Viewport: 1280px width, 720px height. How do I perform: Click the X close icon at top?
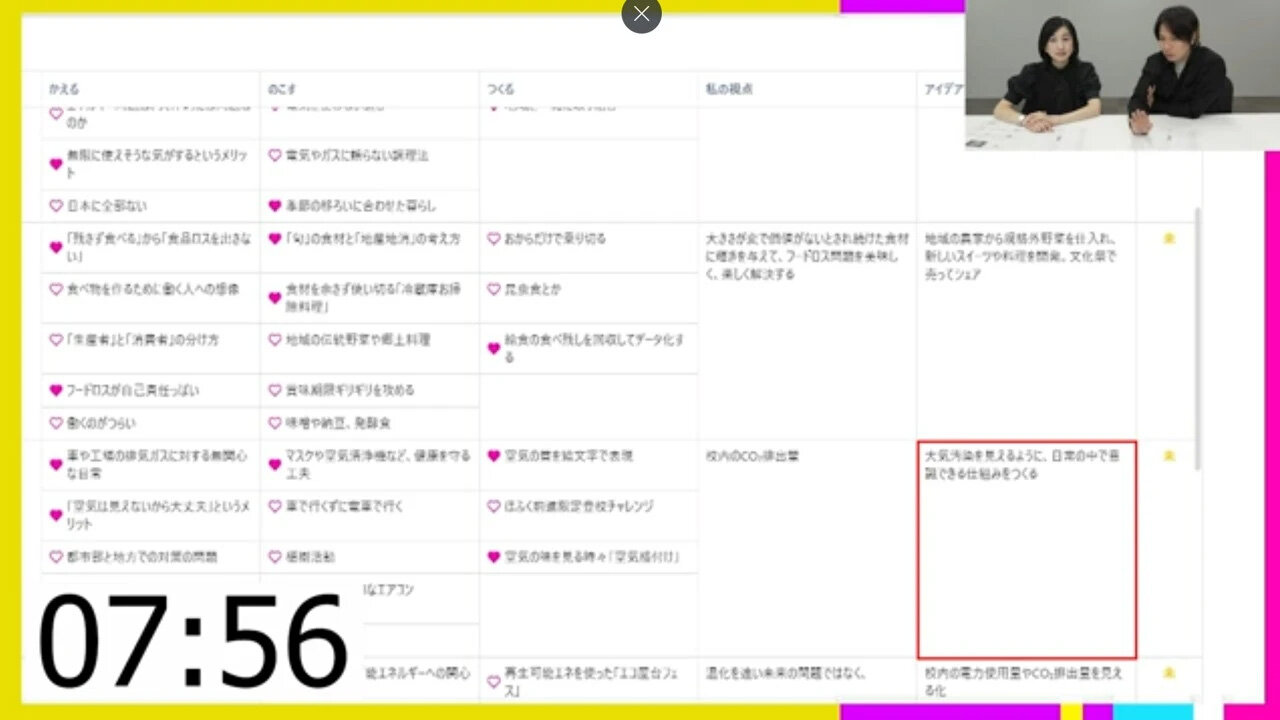(641, 14)
